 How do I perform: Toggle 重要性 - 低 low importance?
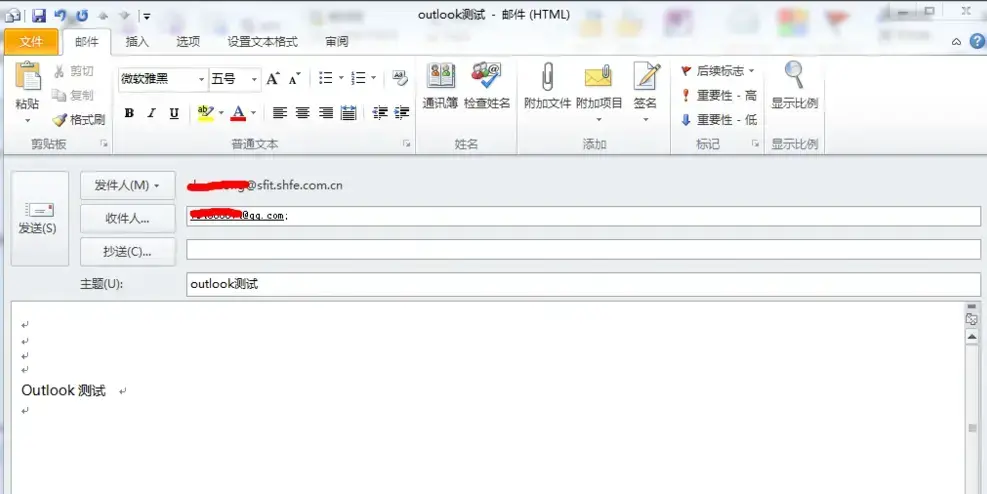click(719, 120)
